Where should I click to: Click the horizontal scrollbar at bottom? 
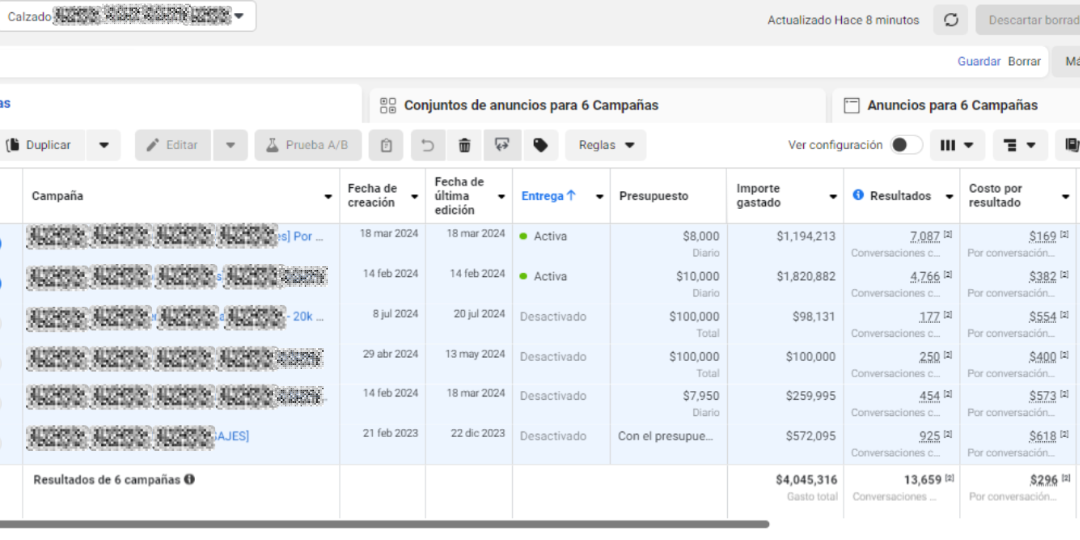coord(384,524)
